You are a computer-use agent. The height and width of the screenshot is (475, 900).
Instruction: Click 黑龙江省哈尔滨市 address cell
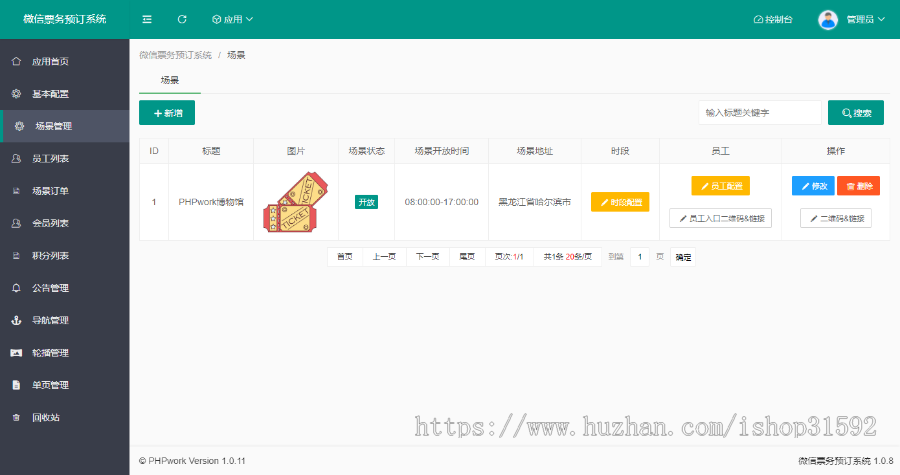pos(534,202)
